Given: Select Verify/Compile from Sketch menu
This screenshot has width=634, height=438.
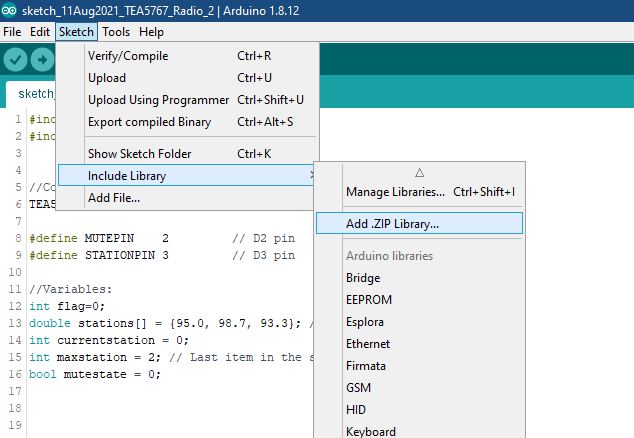Looking at the screenshot, I should tap(128, 56).
